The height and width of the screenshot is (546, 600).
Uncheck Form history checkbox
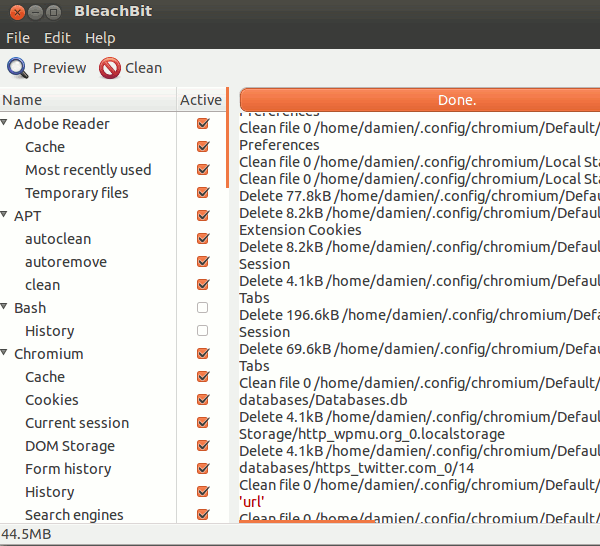click(x=203, y=468)
